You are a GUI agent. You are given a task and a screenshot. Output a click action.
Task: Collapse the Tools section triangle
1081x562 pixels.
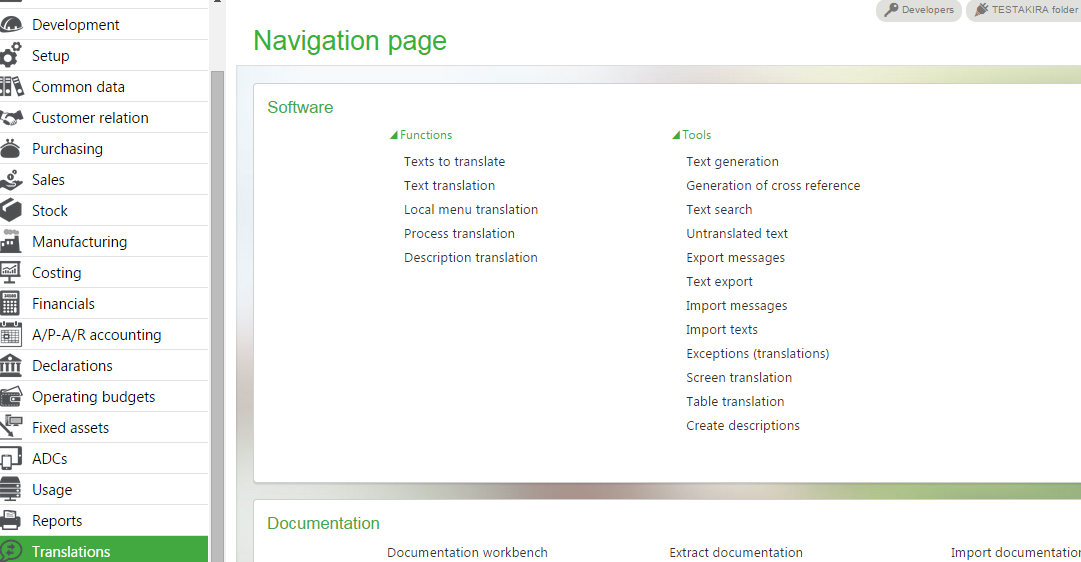(x=676, y=135)
